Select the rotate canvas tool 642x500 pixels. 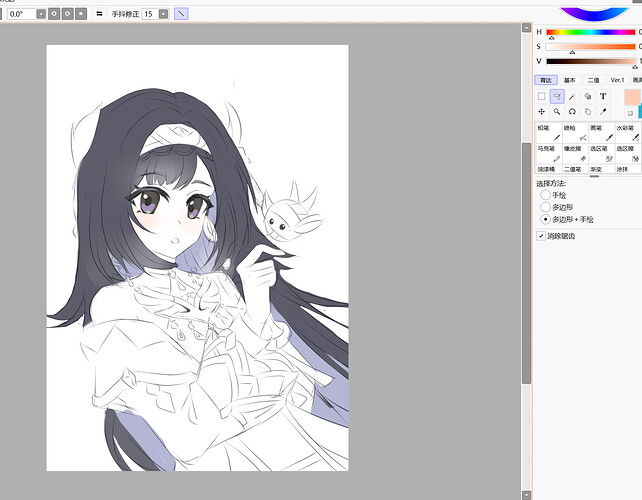(x=572, y=112)
